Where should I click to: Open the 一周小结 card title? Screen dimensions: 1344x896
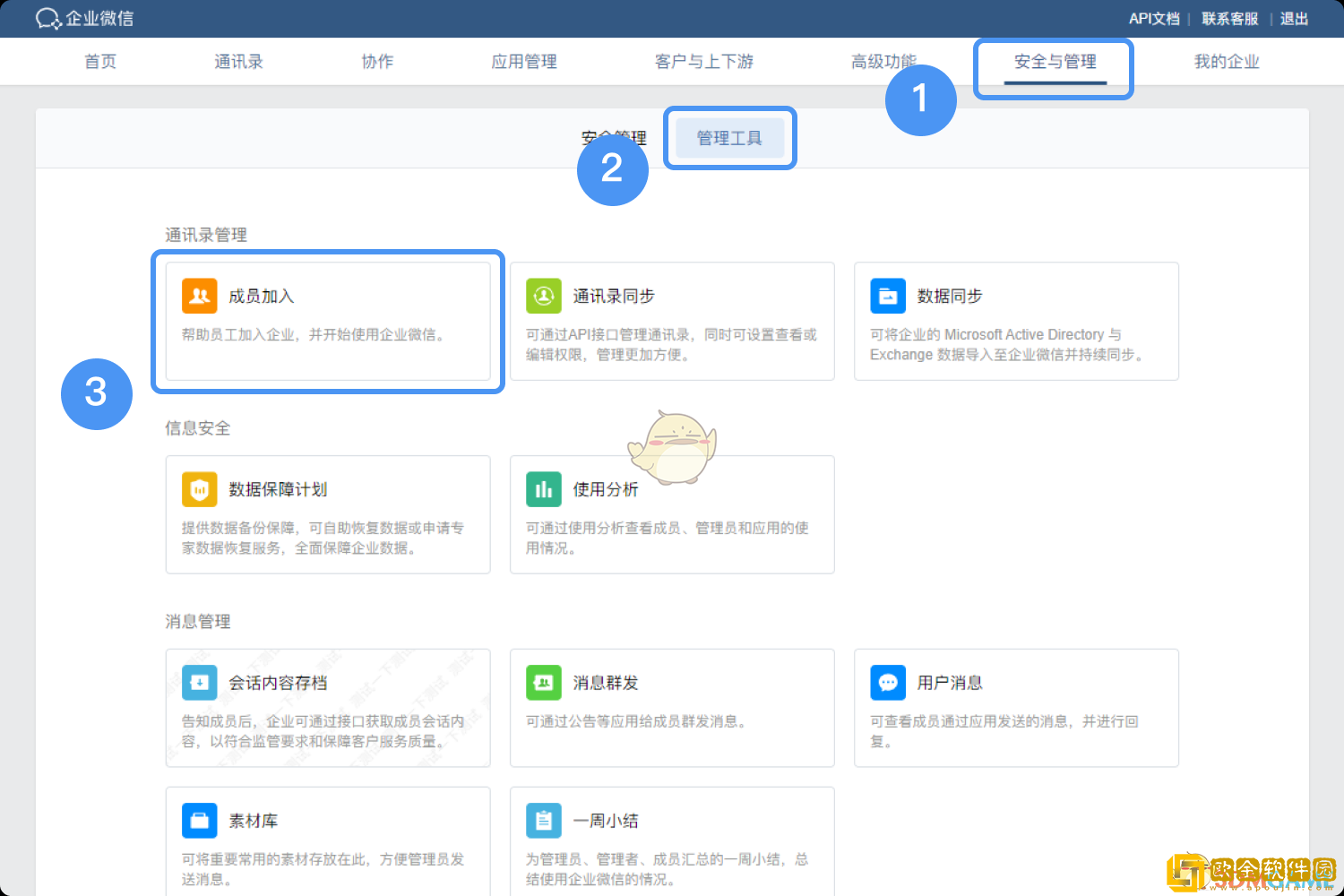tap(606, 822)
